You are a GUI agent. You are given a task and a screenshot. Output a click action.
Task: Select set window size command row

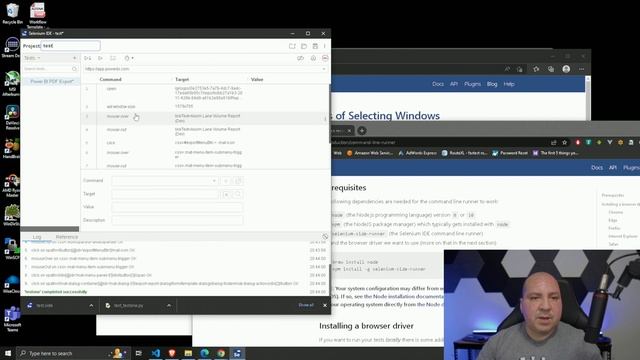[204, 107]
